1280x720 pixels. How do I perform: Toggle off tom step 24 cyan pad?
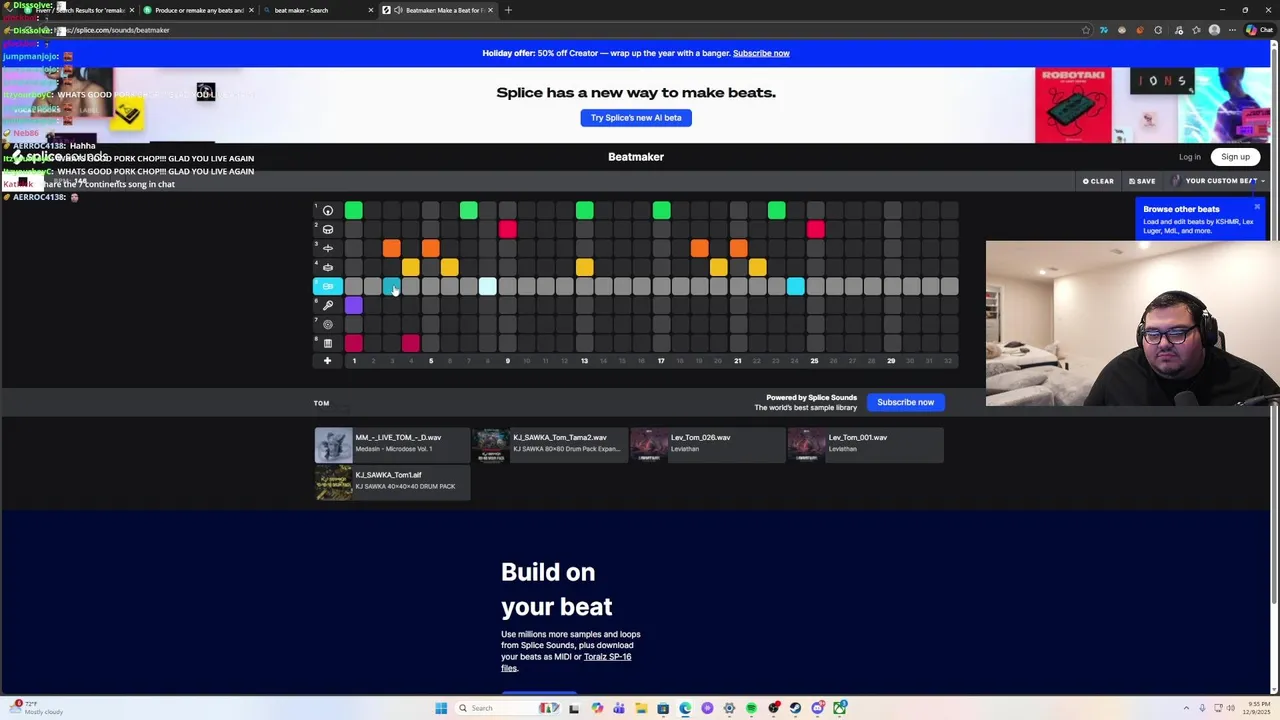pos(795,286)
